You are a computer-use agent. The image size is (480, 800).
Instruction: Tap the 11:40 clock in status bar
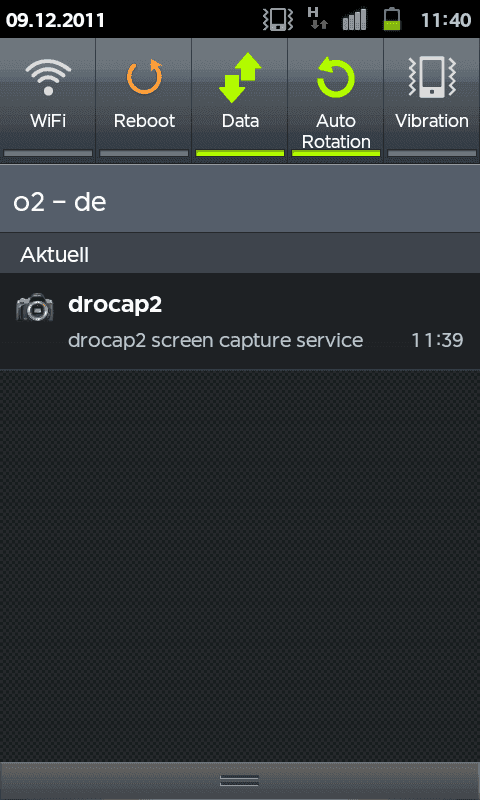tap(445, 20)
